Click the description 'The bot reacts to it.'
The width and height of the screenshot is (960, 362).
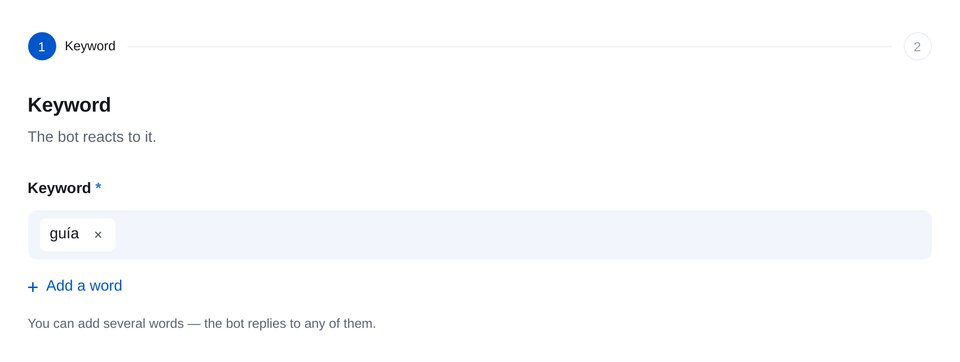[x=92, y=137]
